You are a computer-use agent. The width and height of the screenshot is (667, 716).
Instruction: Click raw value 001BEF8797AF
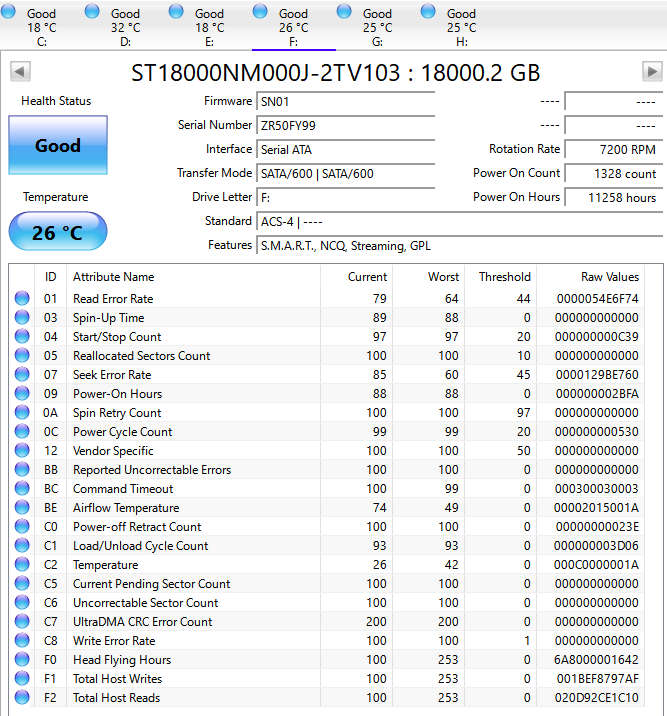597,679
